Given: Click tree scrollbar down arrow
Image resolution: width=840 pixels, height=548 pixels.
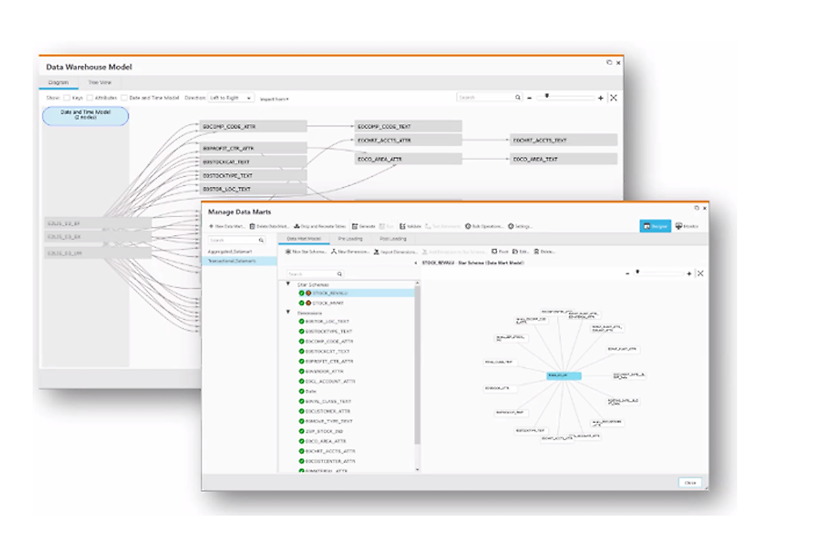Looking at the screenshot, I should tap(417, 470).
